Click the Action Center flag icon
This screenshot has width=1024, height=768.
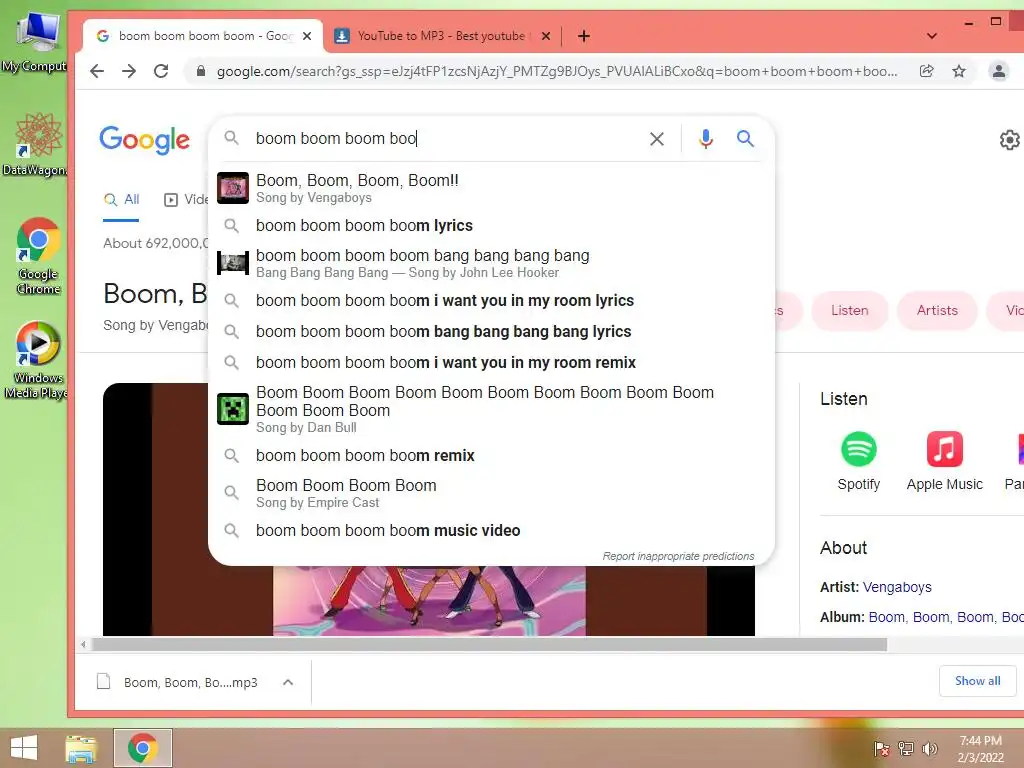[x=882, y=749]
